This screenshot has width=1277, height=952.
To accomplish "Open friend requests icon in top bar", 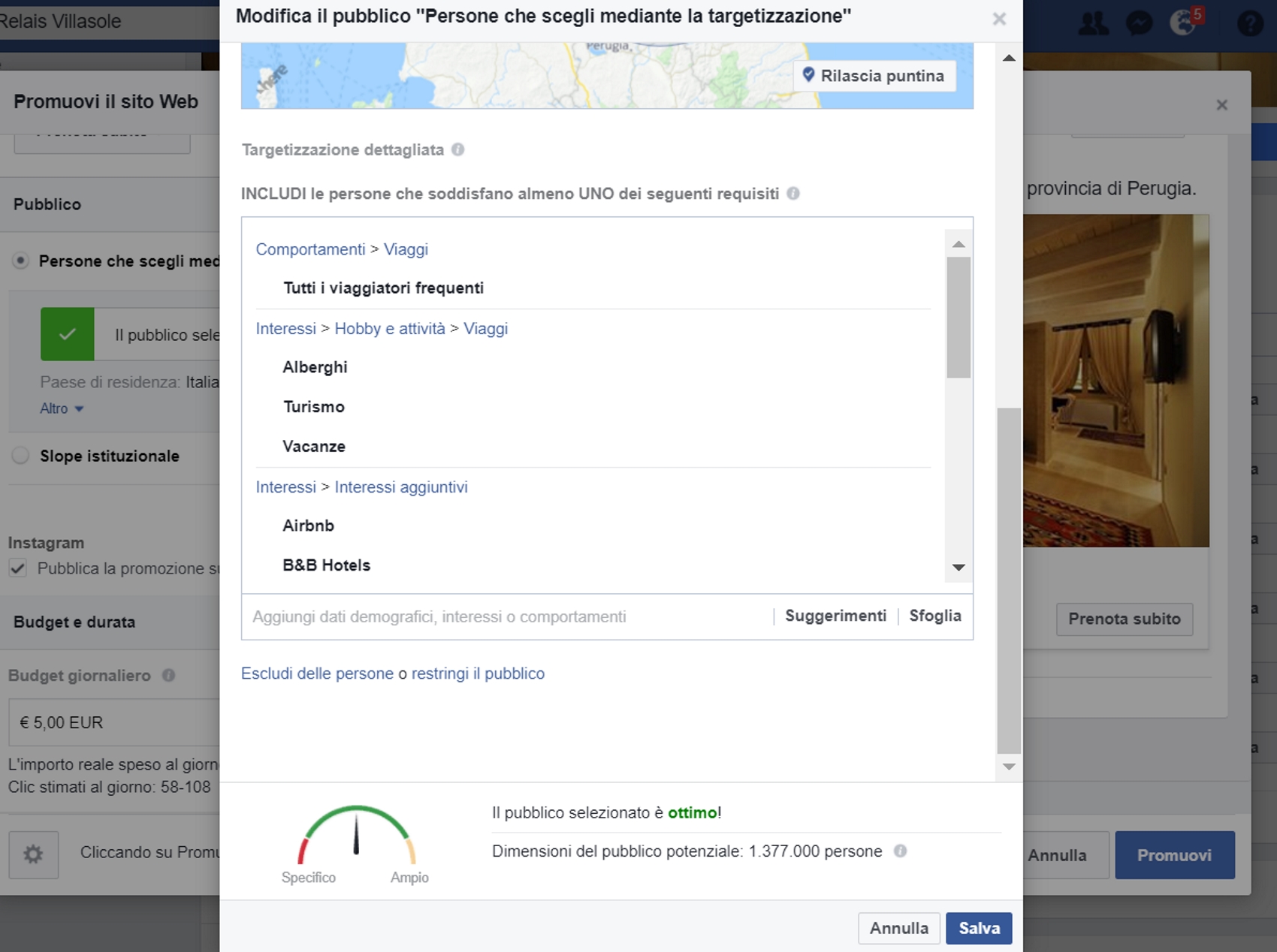I will (1093, 23).
